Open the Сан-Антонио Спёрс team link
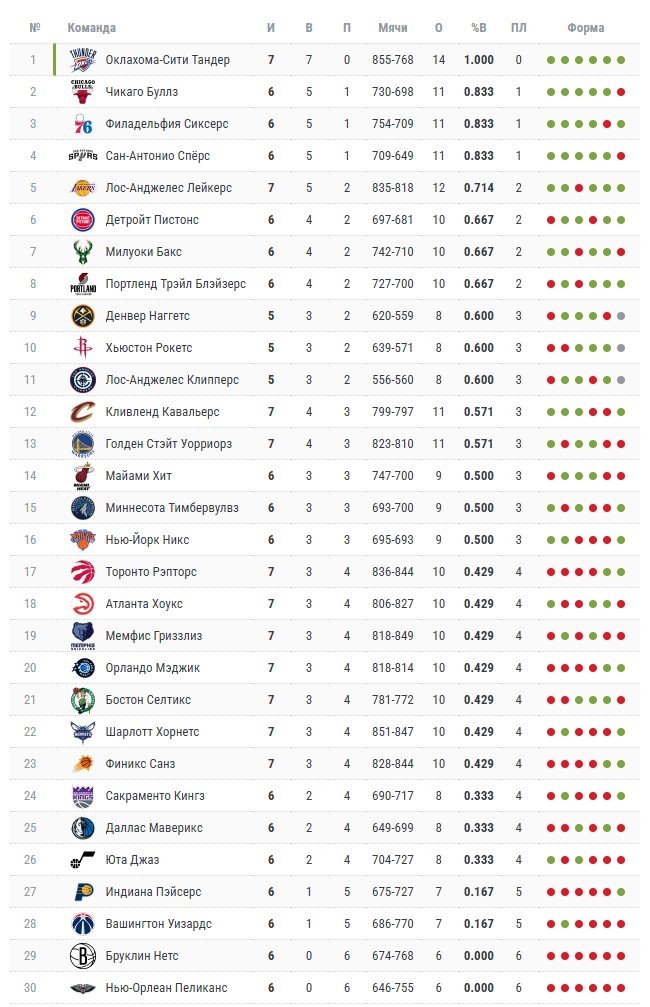 coord(158,156)
